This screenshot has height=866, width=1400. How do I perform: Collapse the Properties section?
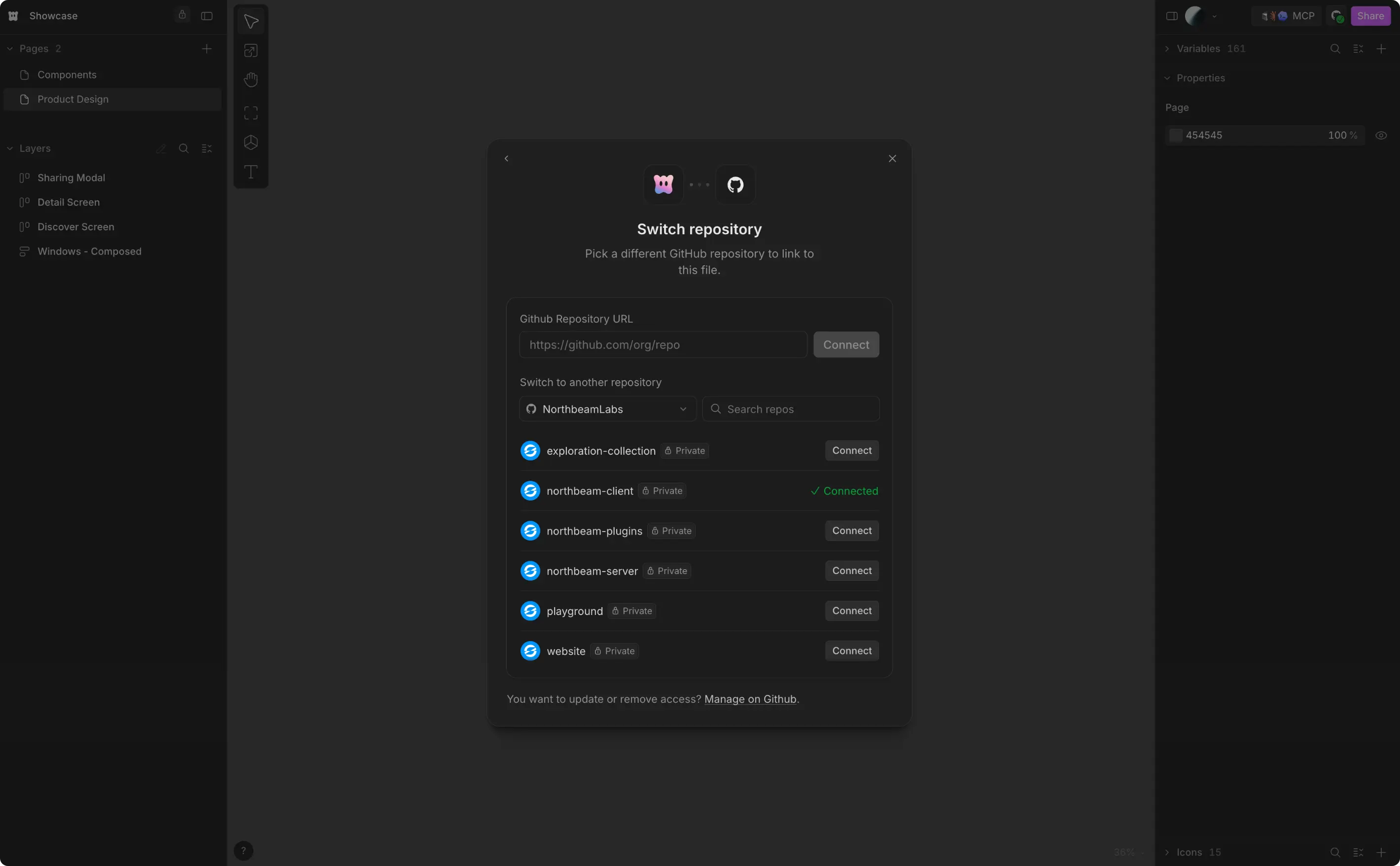tap(1167, 78)
